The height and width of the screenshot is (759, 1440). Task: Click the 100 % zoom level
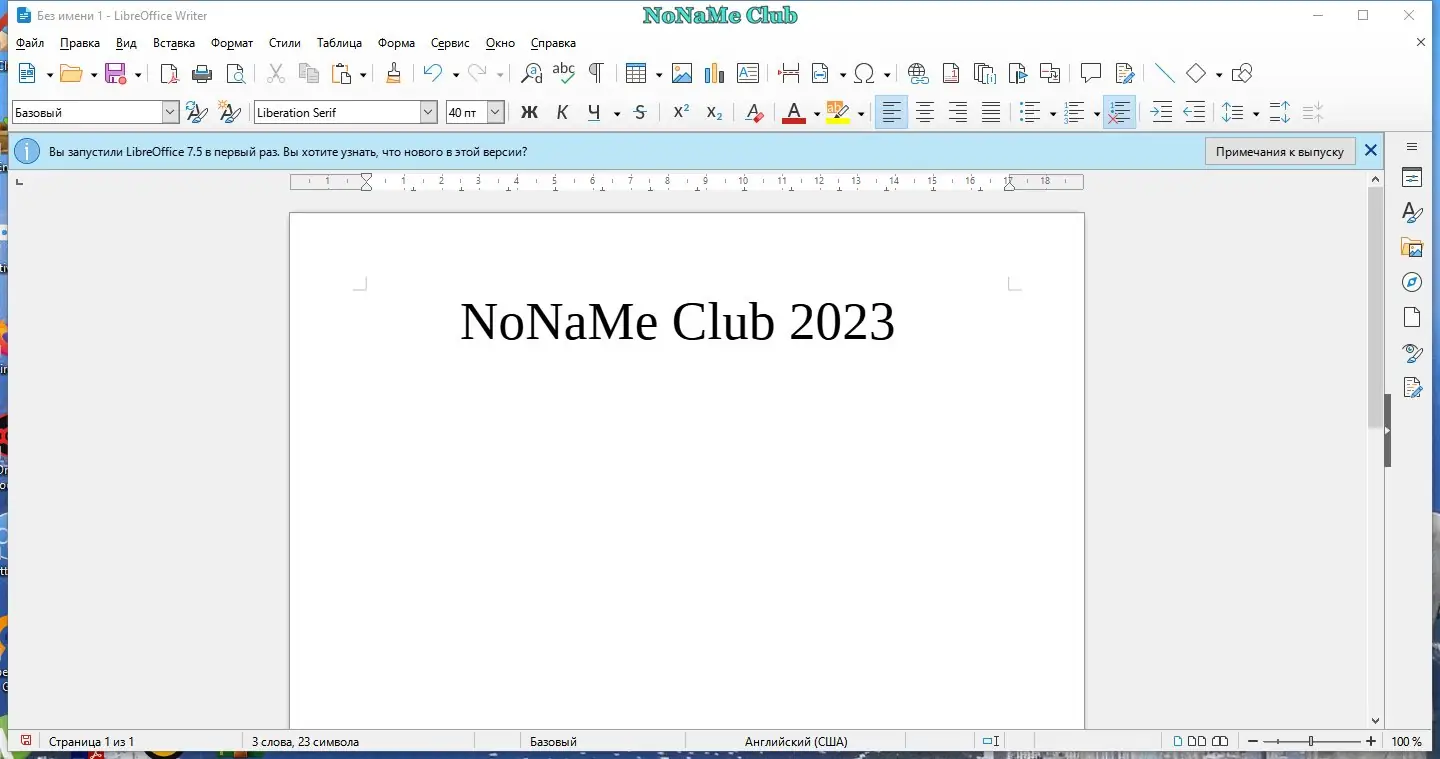(x=1406, y=742)
